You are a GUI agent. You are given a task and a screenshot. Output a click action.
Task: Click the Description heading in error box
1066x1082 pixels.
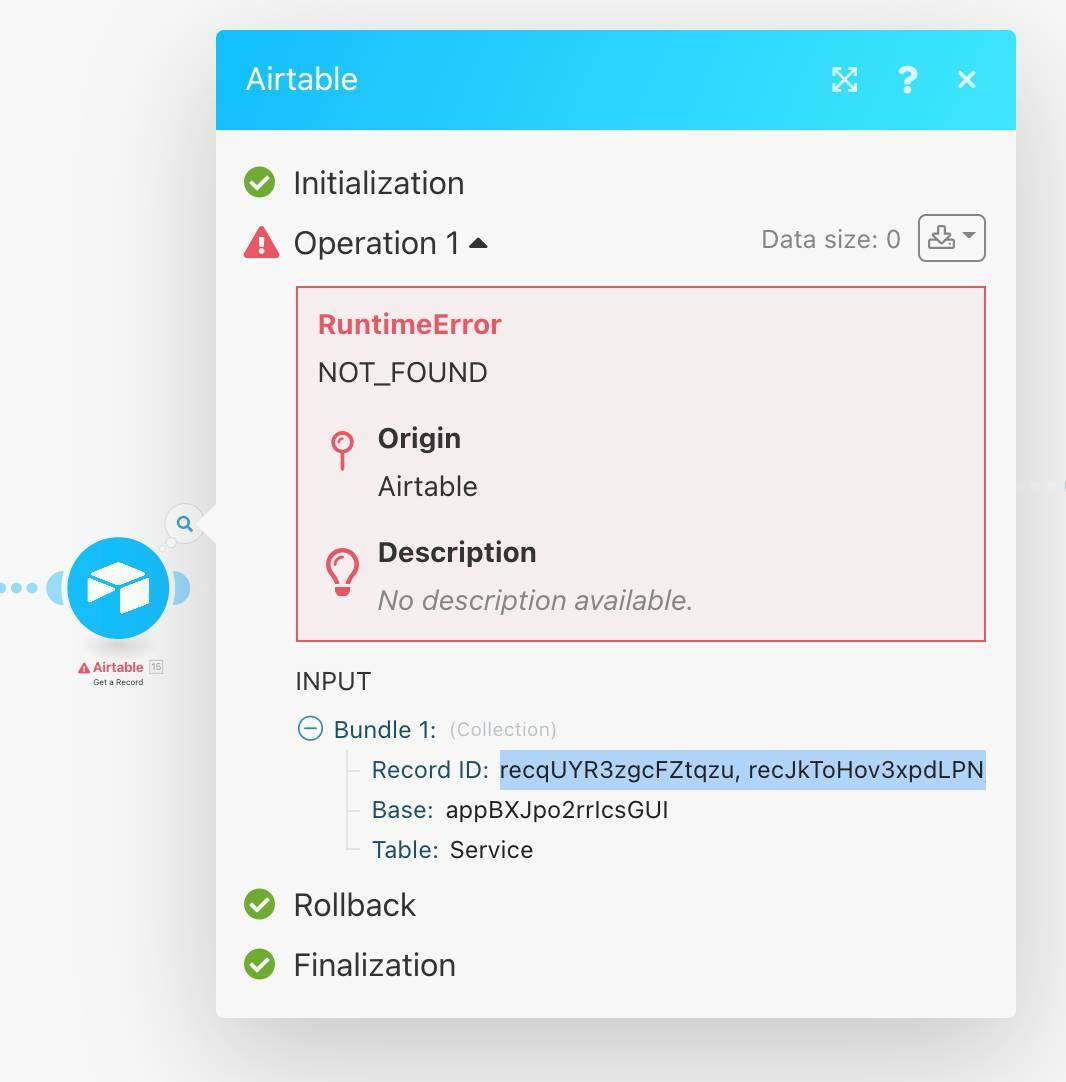point(457,553)
